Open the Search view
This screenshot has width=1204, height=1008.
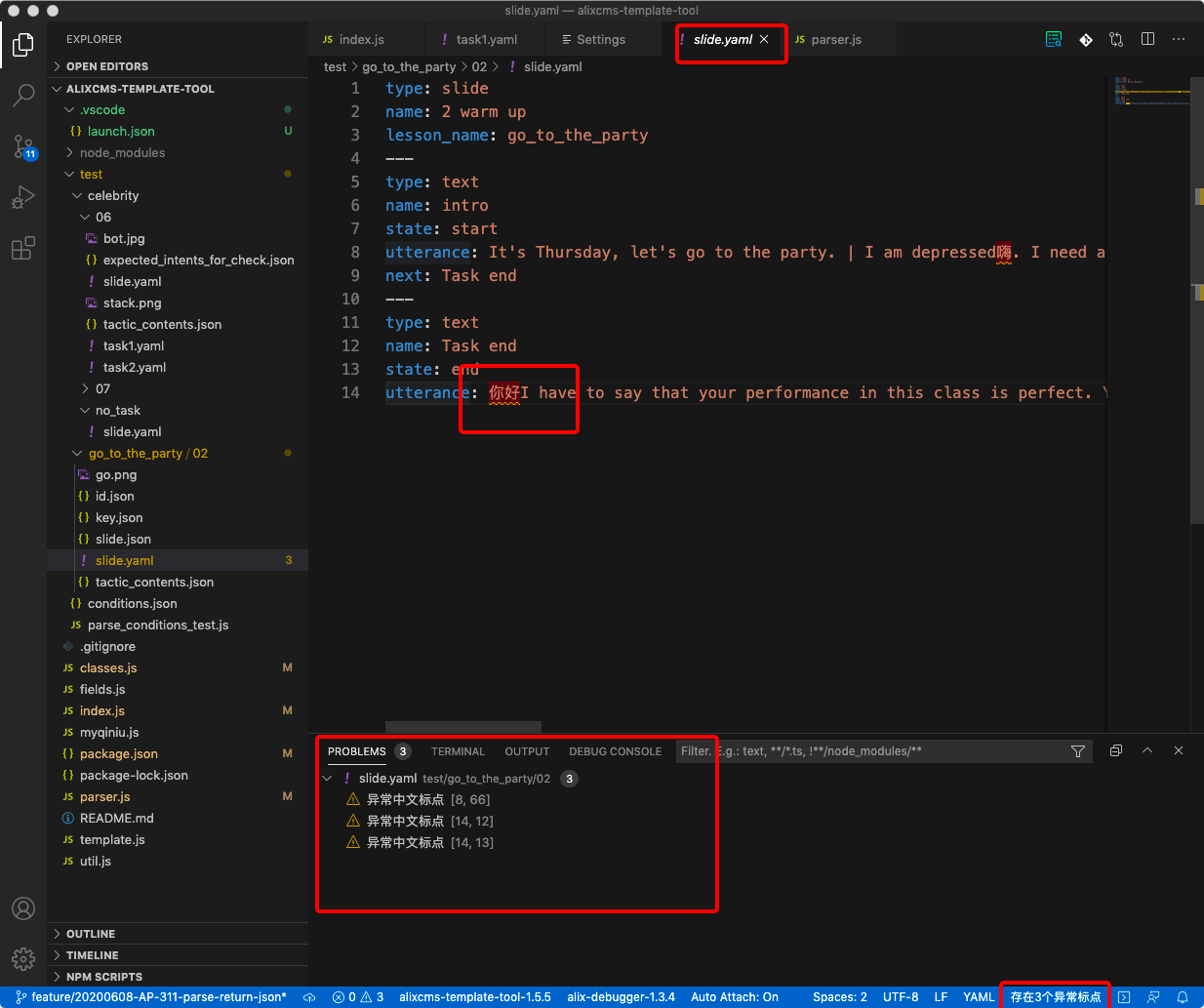[23, 95]
